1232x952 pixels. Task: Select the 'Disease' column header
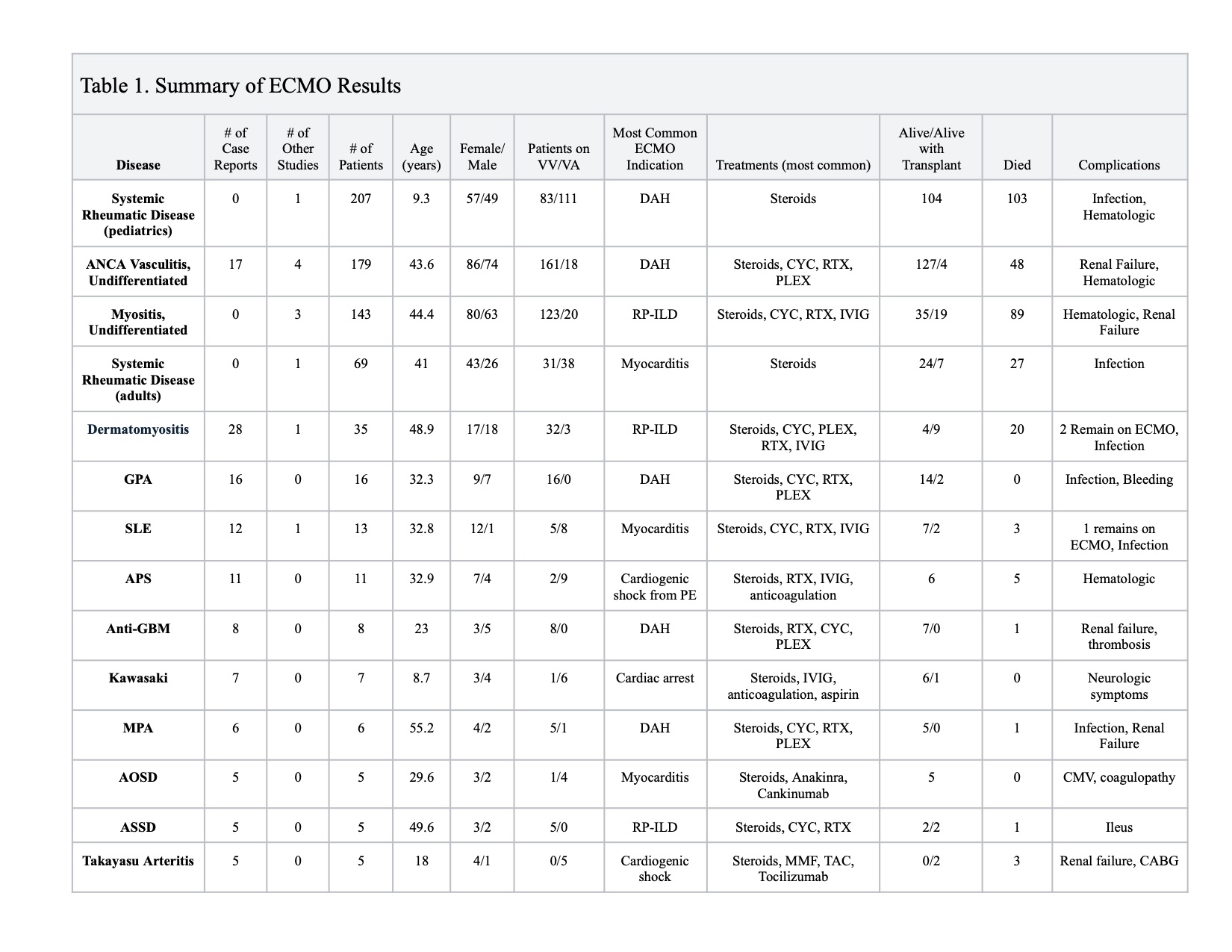(x=138, y=165)
